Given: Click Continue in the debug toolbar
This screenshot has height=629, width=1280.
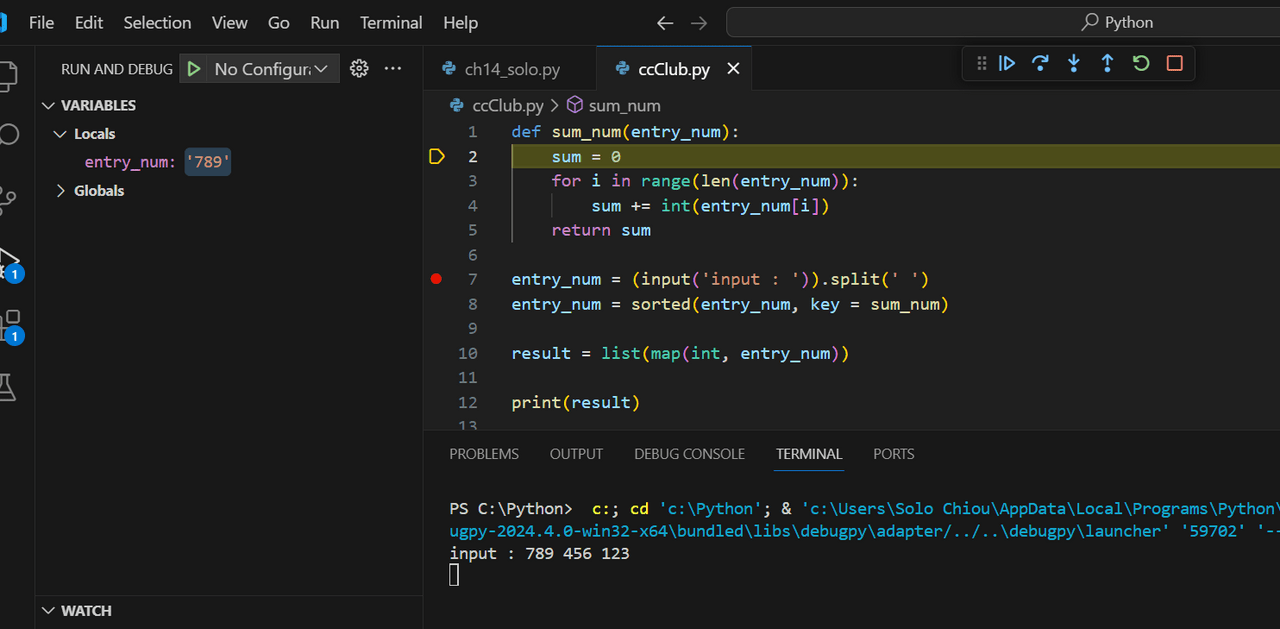Looking at the screenshot, I should [1007, 63].
